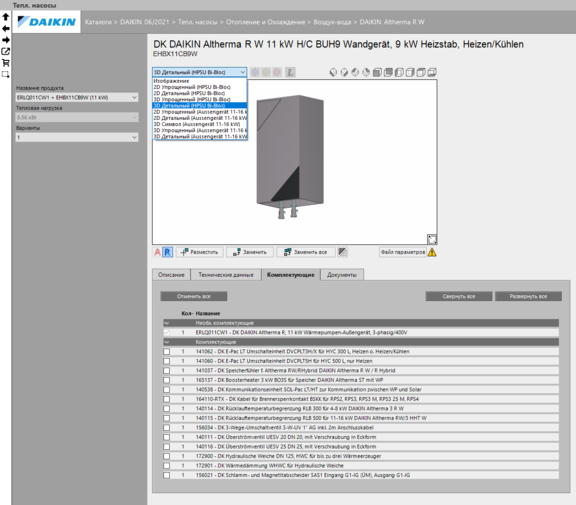Click the red circle color swatch

pyautogui.click(x=277, y=72)
